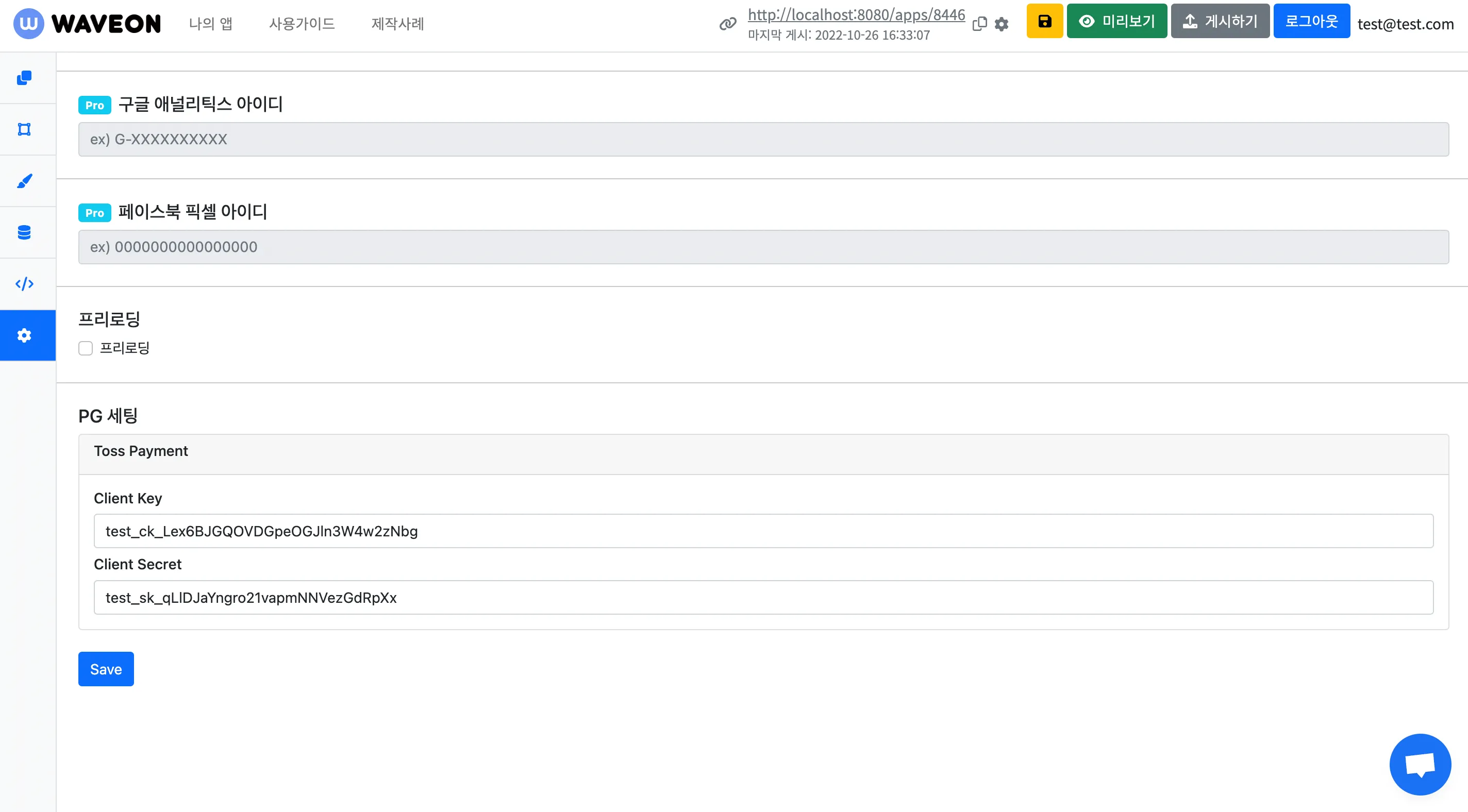This screenshot has width=1468, height=812.
Task: Click the Client Key input field
Action: 763,531
